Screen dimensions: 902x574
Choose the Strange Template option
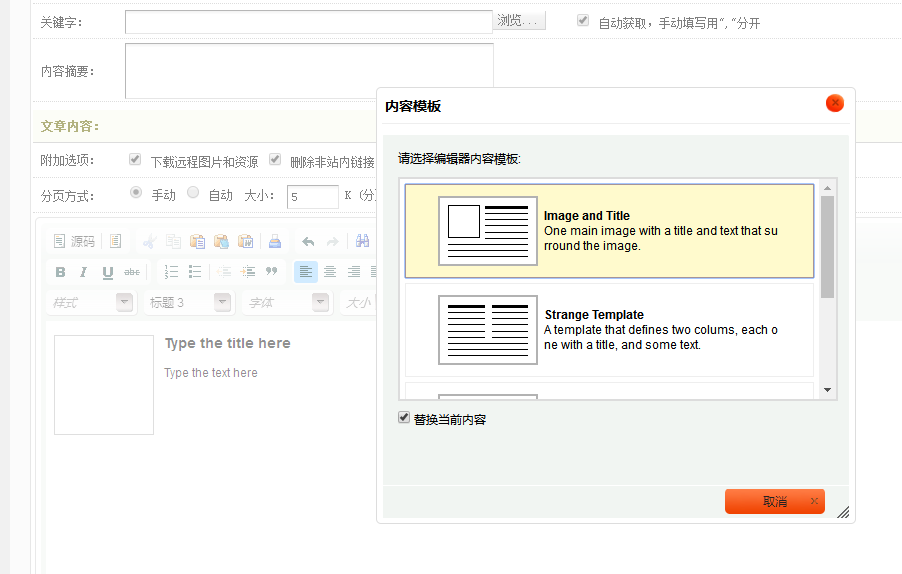[x=609, y=330]
